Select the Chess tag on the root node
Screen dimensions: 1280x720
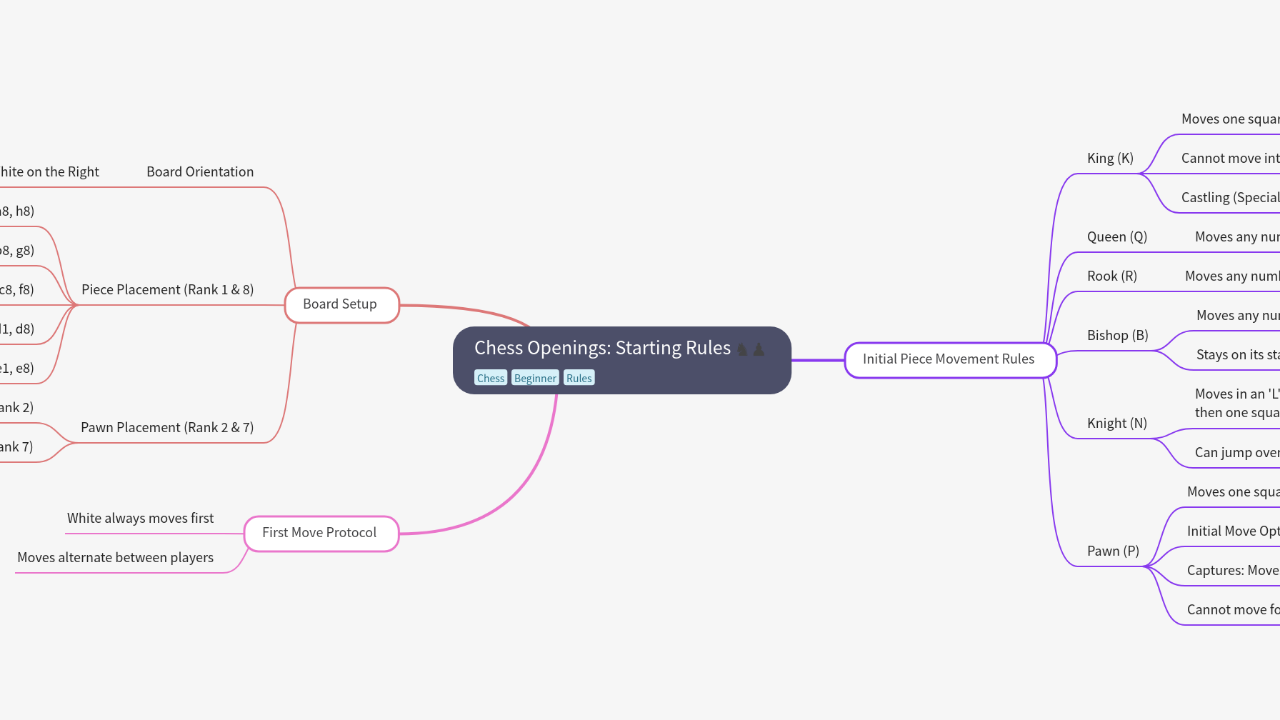491,377
